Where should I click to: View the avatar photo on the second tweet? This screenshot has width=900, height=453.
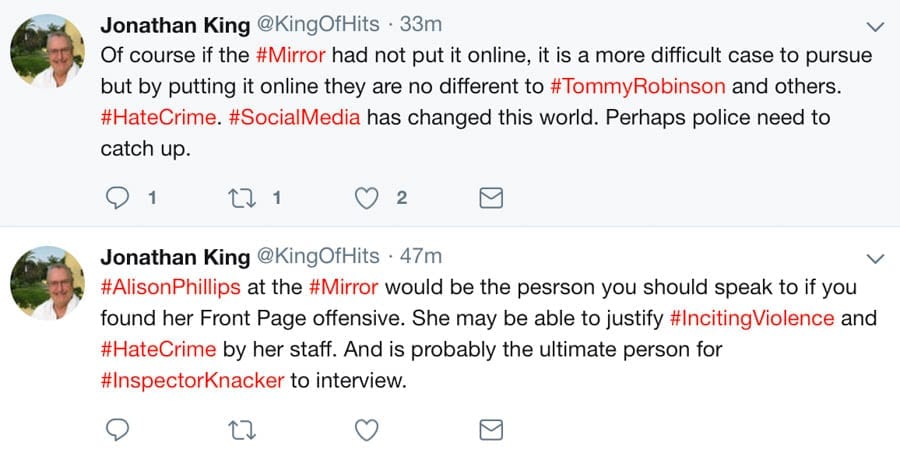coord(47,285)
